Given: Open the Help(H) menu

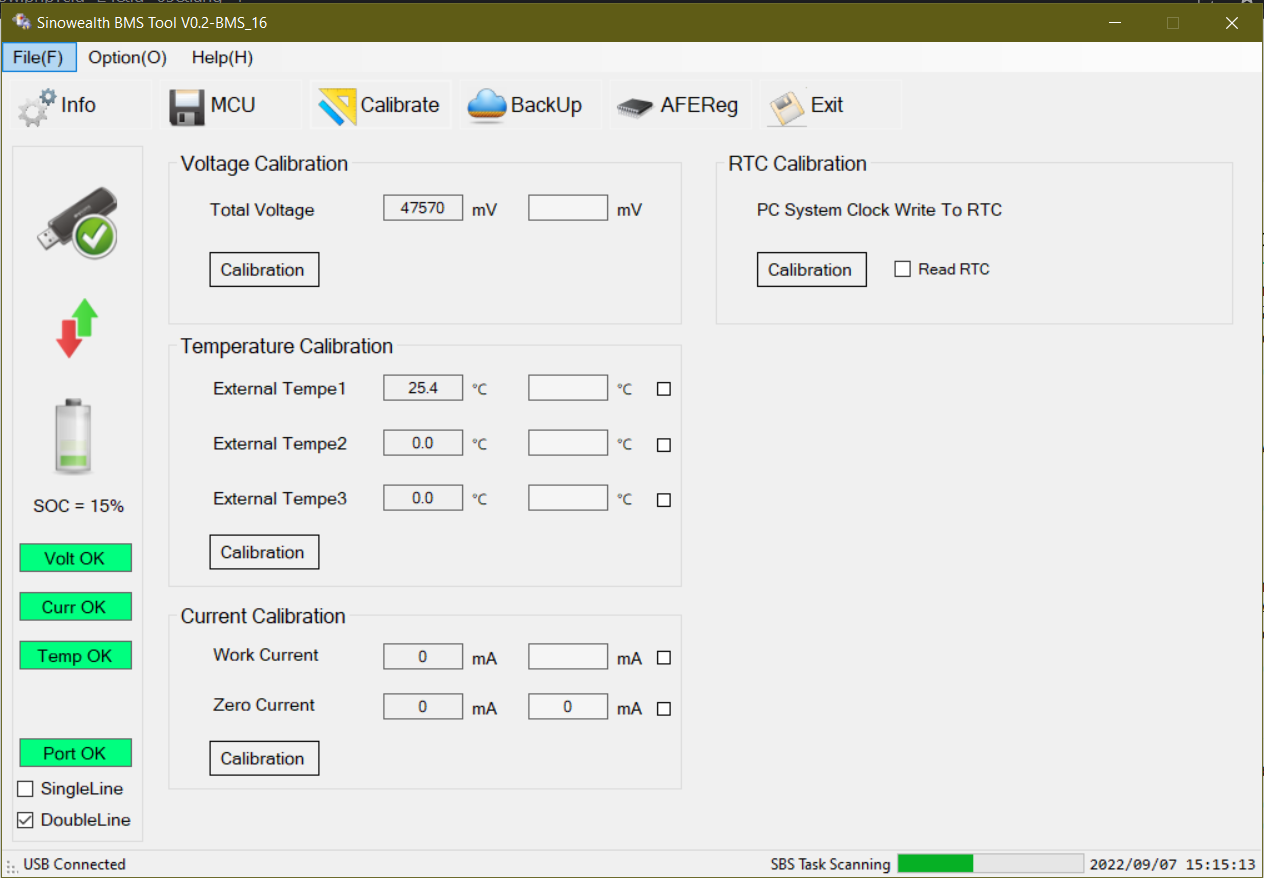Looking at the screenshot, I should point(221,57).
